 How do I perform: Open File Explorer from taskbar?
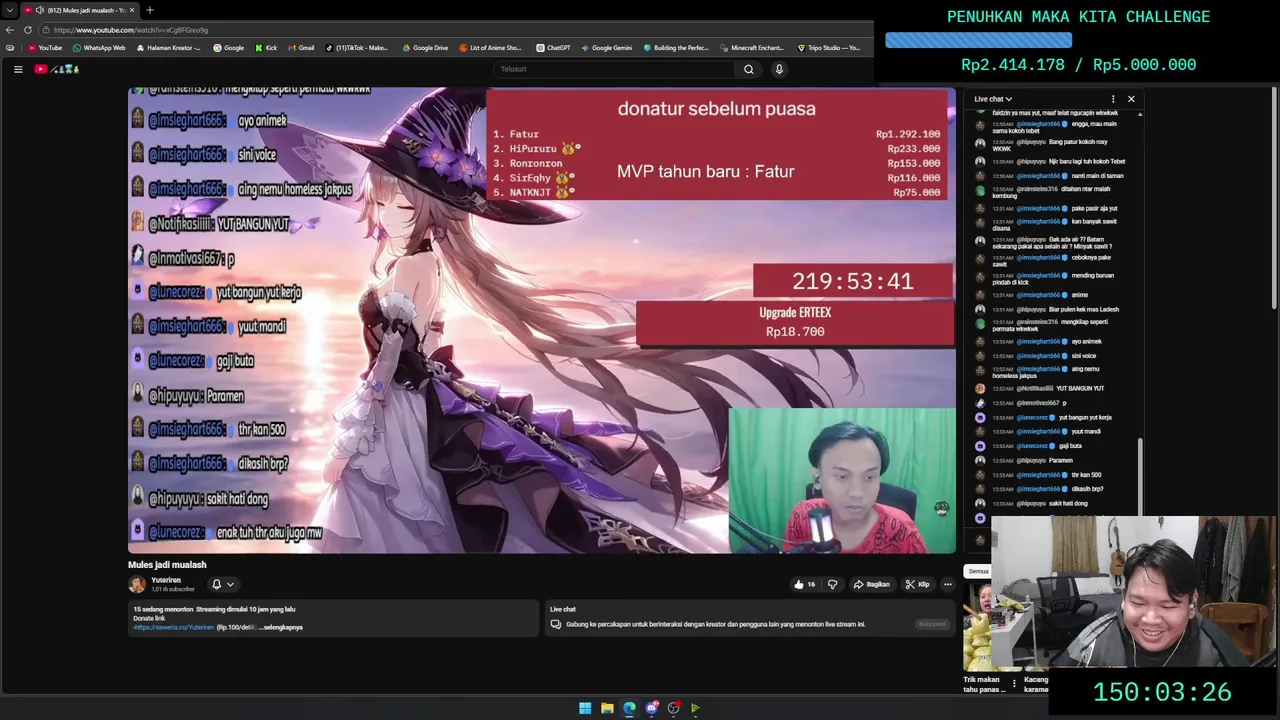[607, 708]
